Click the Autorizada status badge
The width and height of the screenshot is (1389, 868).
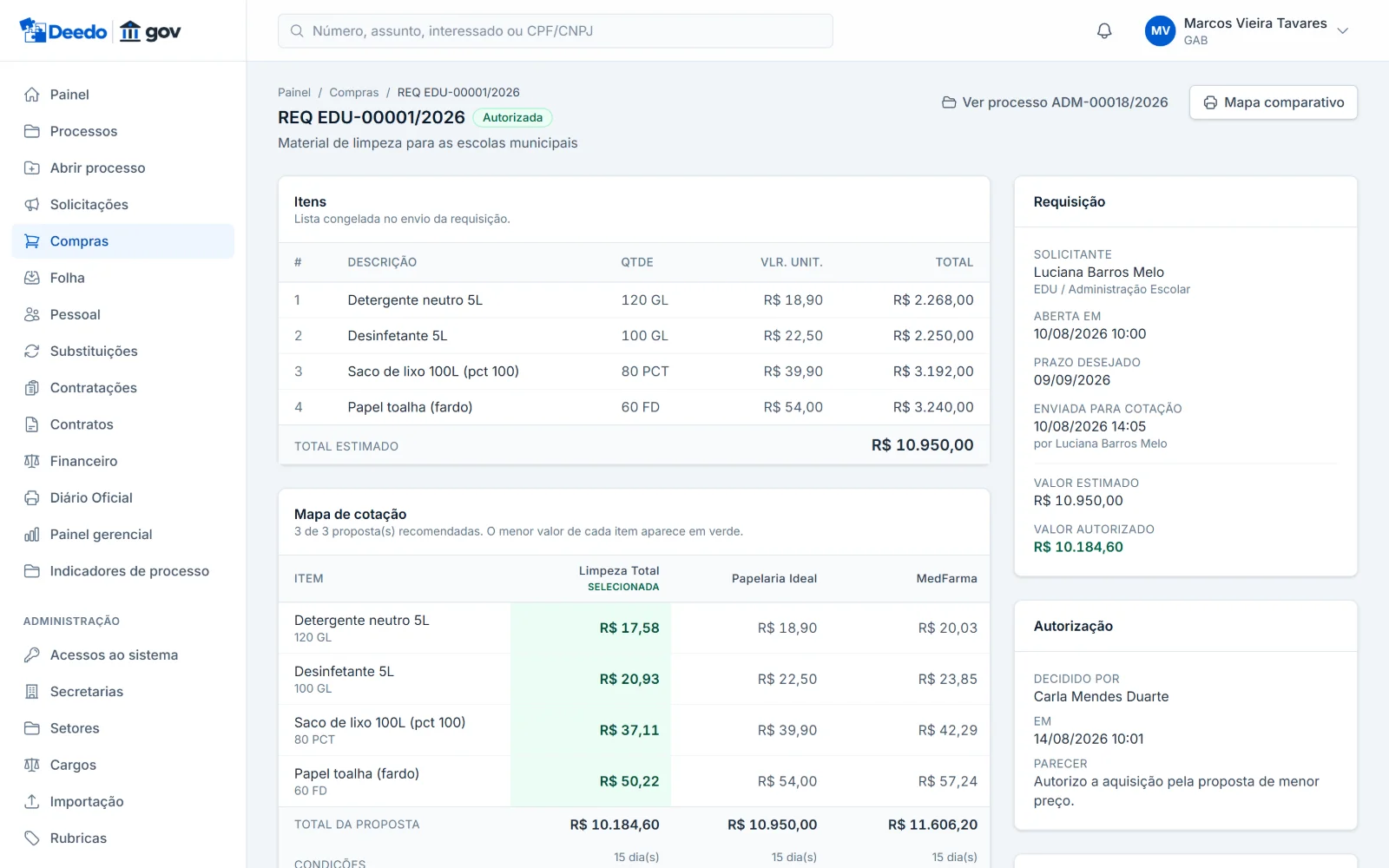pyautogui.click(x=513, y=117)
